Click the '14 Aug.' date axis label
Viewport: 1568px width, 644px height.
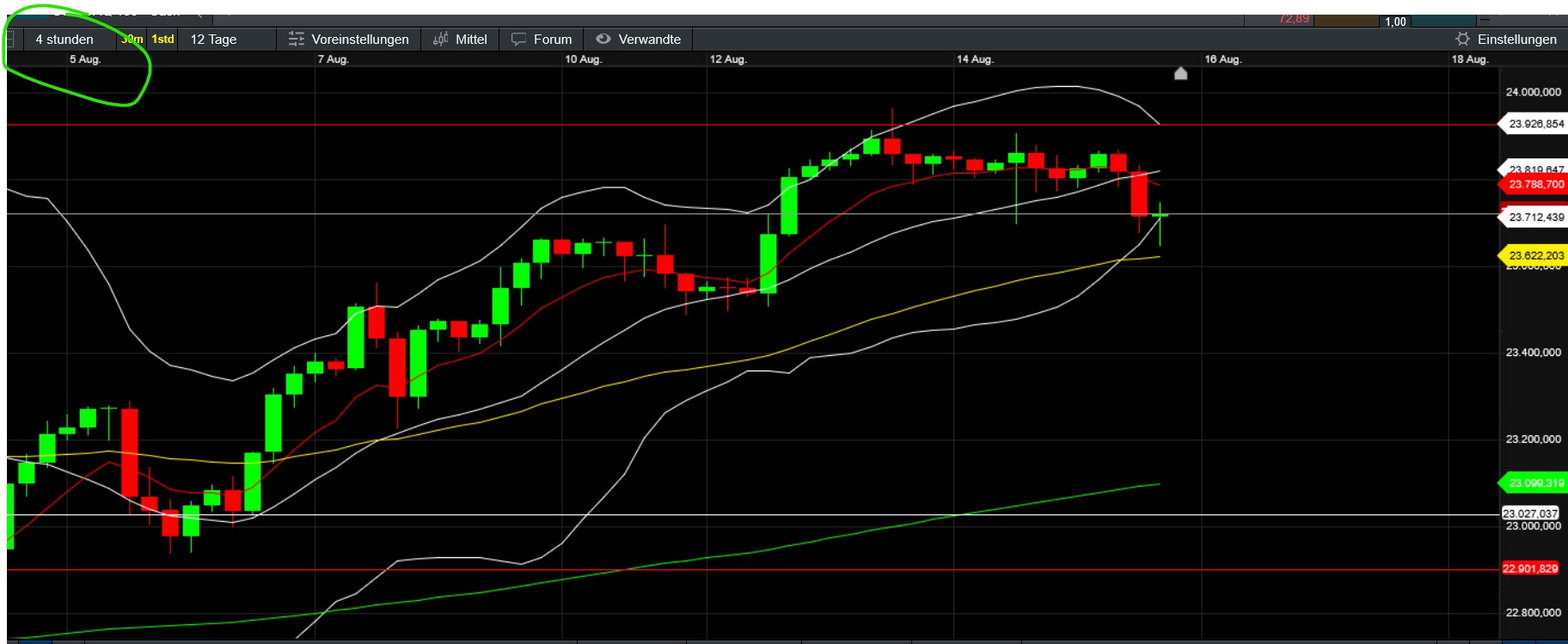point(976,59)
